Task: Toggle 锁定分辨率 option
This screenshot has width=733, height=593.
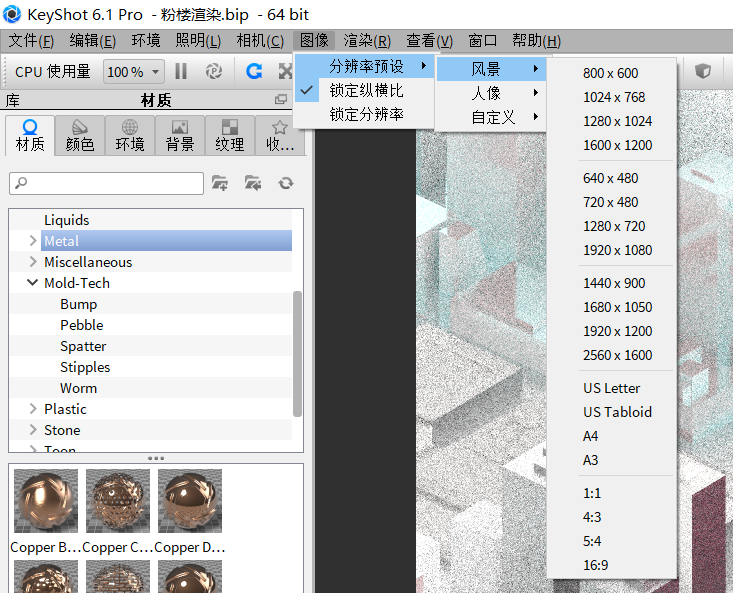Action: (x=364, y=114)
